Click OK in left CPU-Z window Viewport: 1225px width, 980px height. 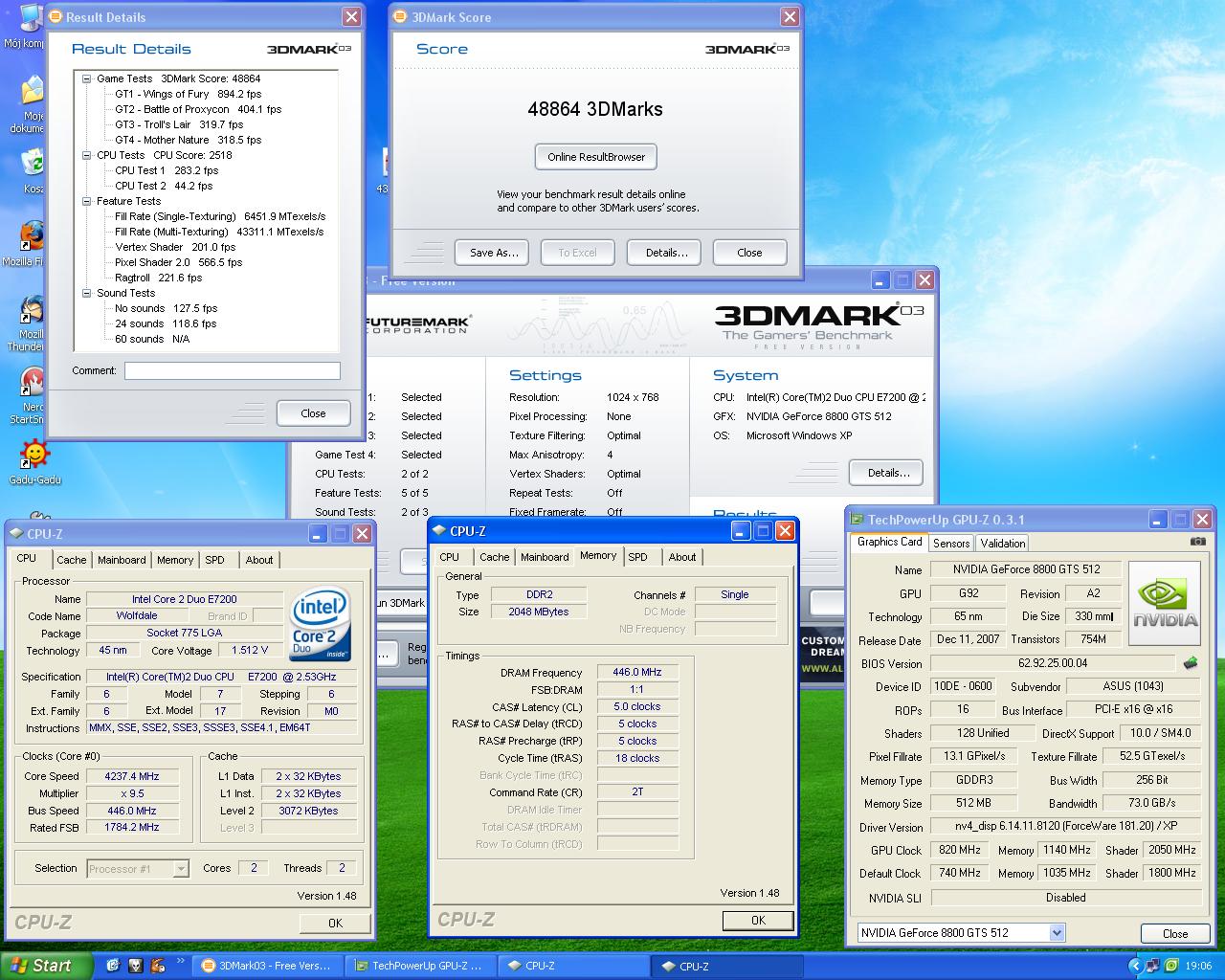[x=335, y=923]
